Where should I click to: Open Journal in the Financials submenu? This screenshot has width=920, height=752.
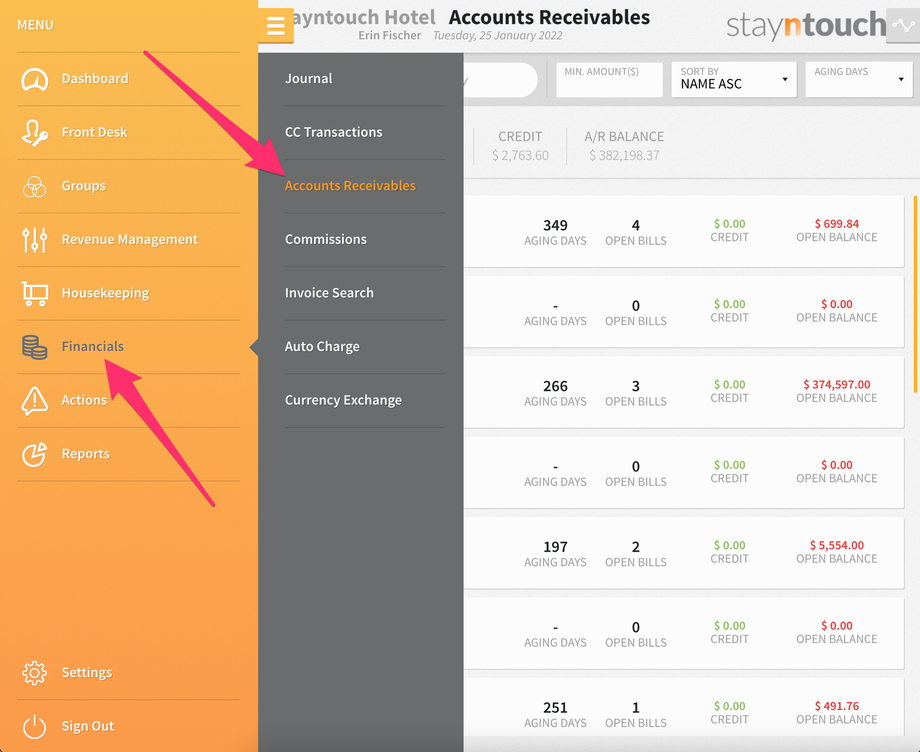[309, 79]
